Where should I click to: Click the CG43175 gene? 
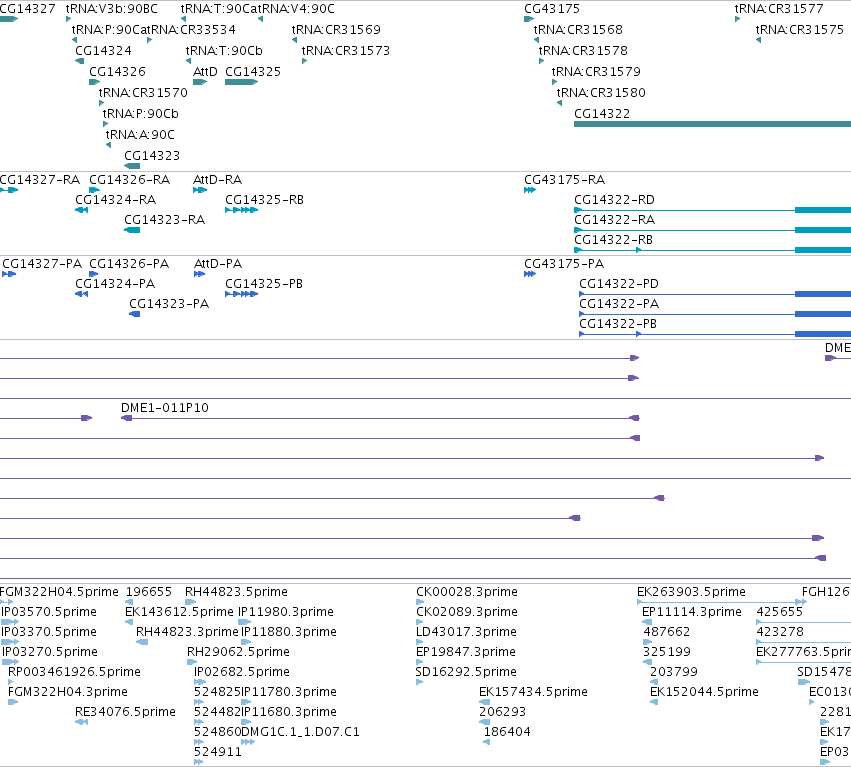coord(529,20)
